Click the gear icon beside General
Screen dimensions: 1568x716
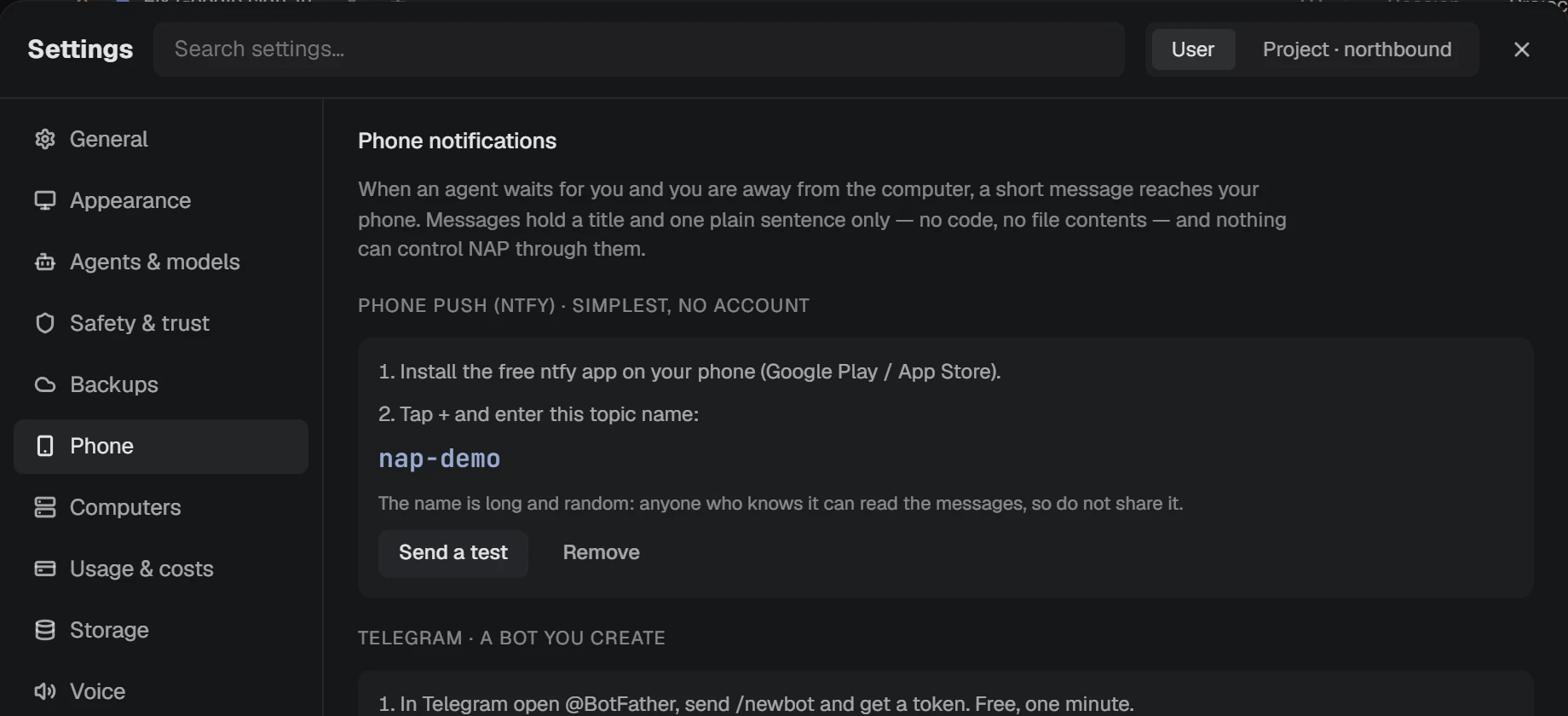pos(45,139)
